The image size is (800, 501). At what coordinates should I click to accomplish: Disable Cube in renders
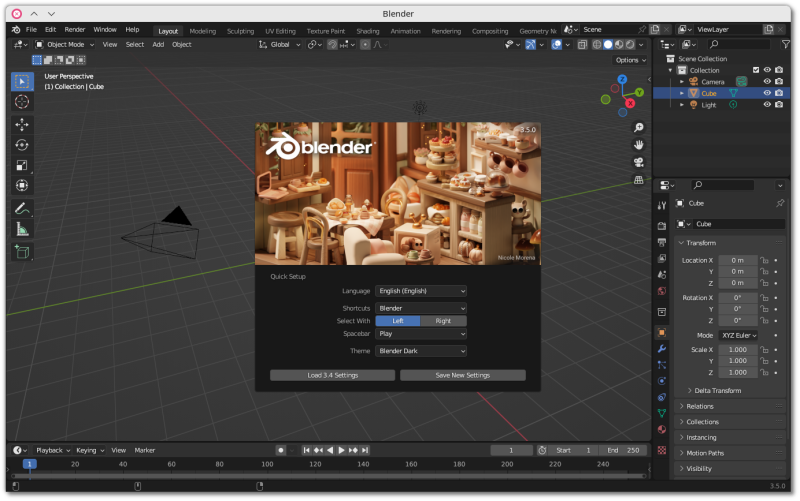779,93
